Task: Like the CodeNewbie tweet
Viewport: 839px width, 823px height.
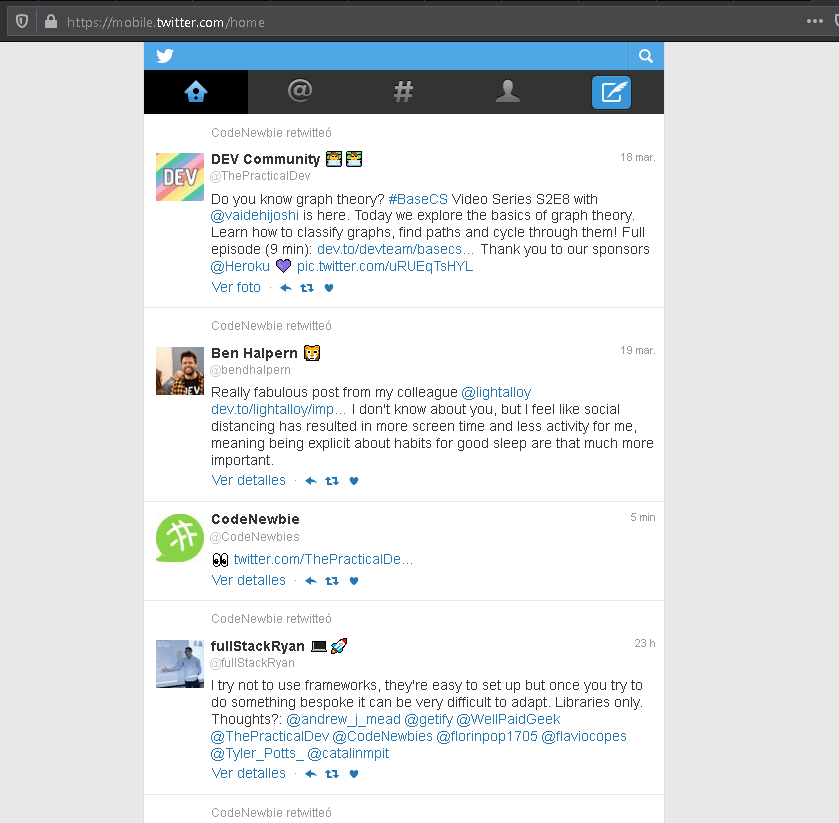Action: (x=354, y=581)
